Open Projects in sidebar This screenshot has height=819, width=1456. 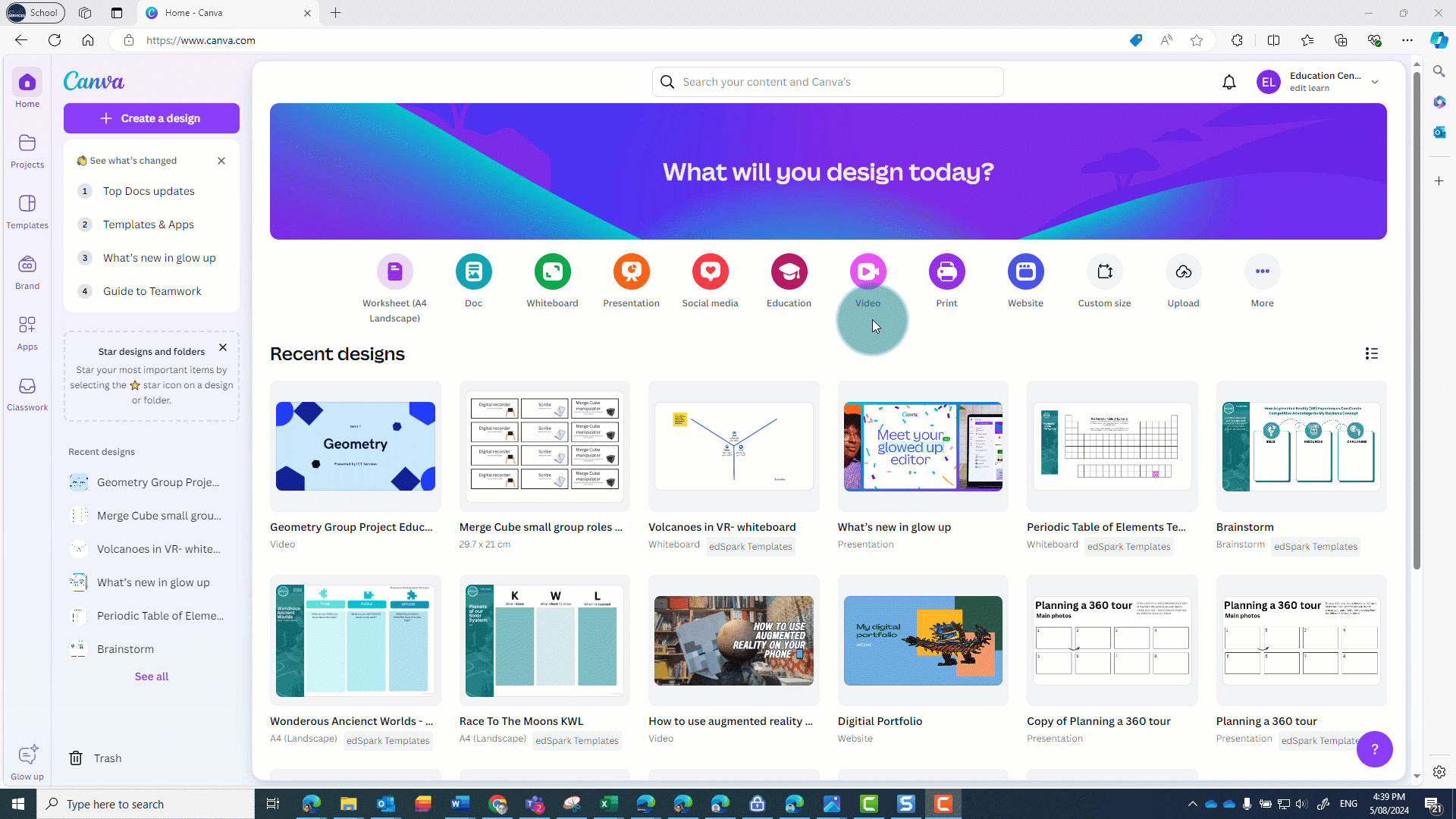(27, 150)
